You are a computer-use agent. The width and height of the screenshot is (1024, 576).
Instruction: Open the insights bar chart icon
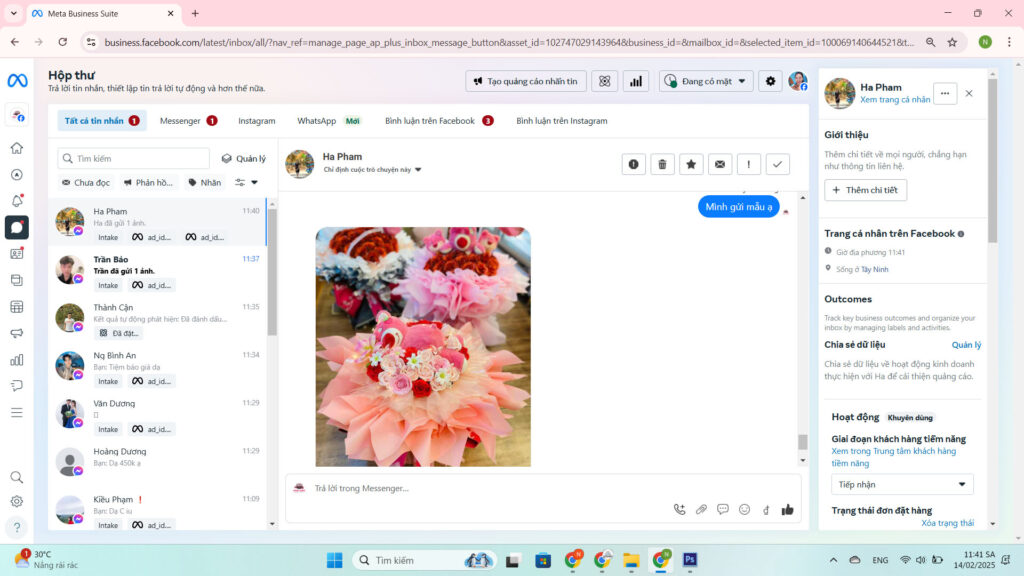pos(635,81)
